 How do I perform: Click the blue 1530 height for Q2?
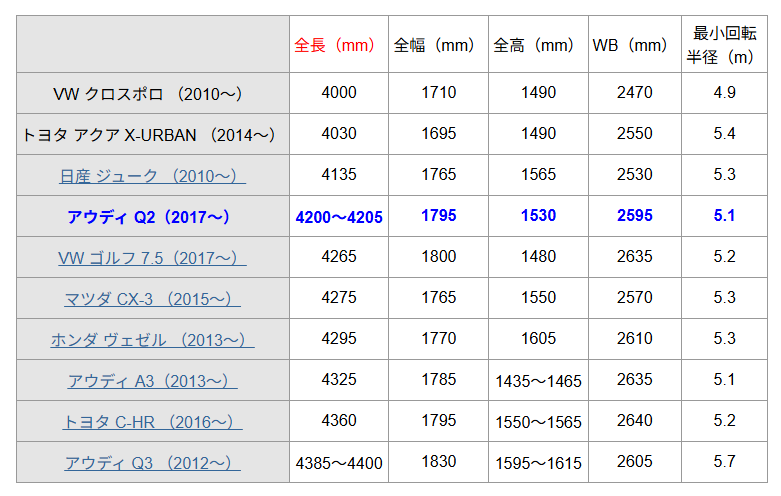coord(538,215)
